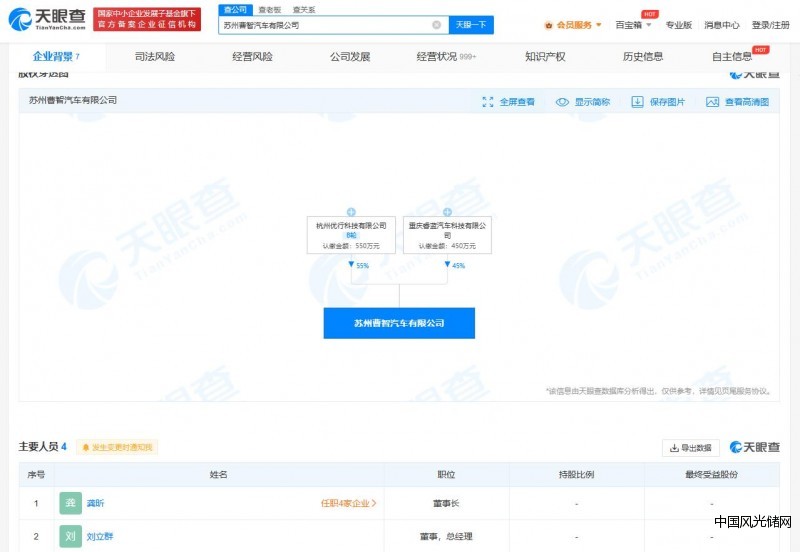Click the 杭州优行科技有限公司 shareholder node

(x=351, y=235)
